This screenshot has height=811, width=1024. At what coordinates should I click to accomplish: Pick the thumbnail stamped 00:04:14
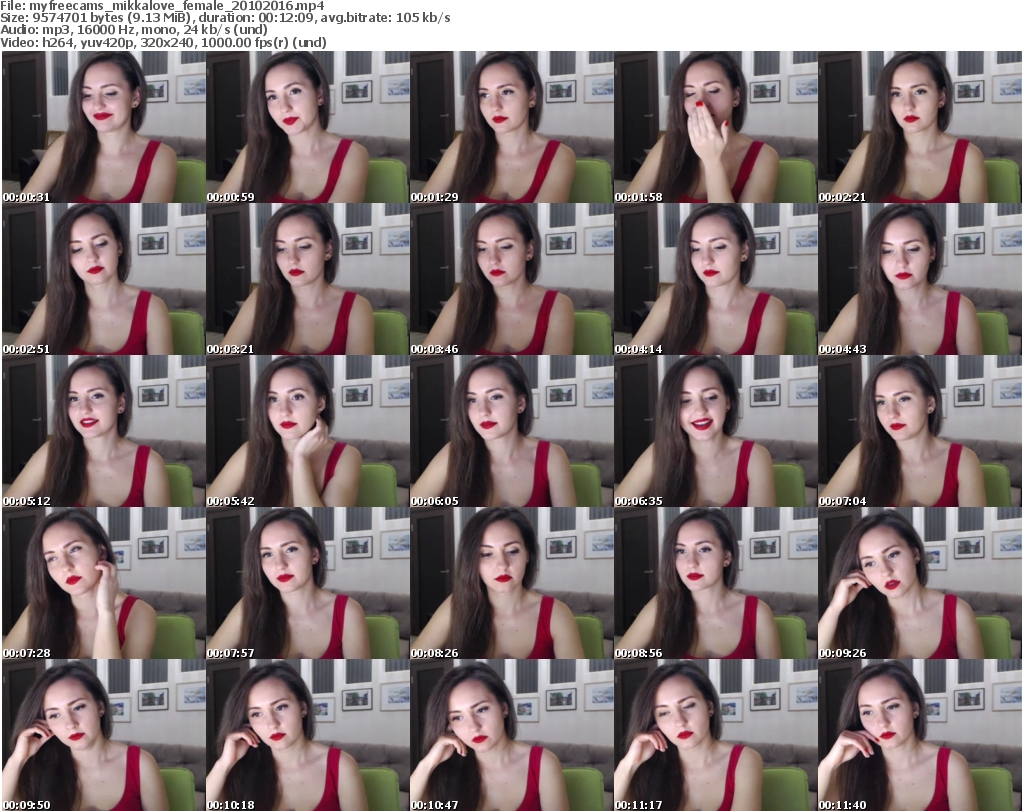[715, 279]
